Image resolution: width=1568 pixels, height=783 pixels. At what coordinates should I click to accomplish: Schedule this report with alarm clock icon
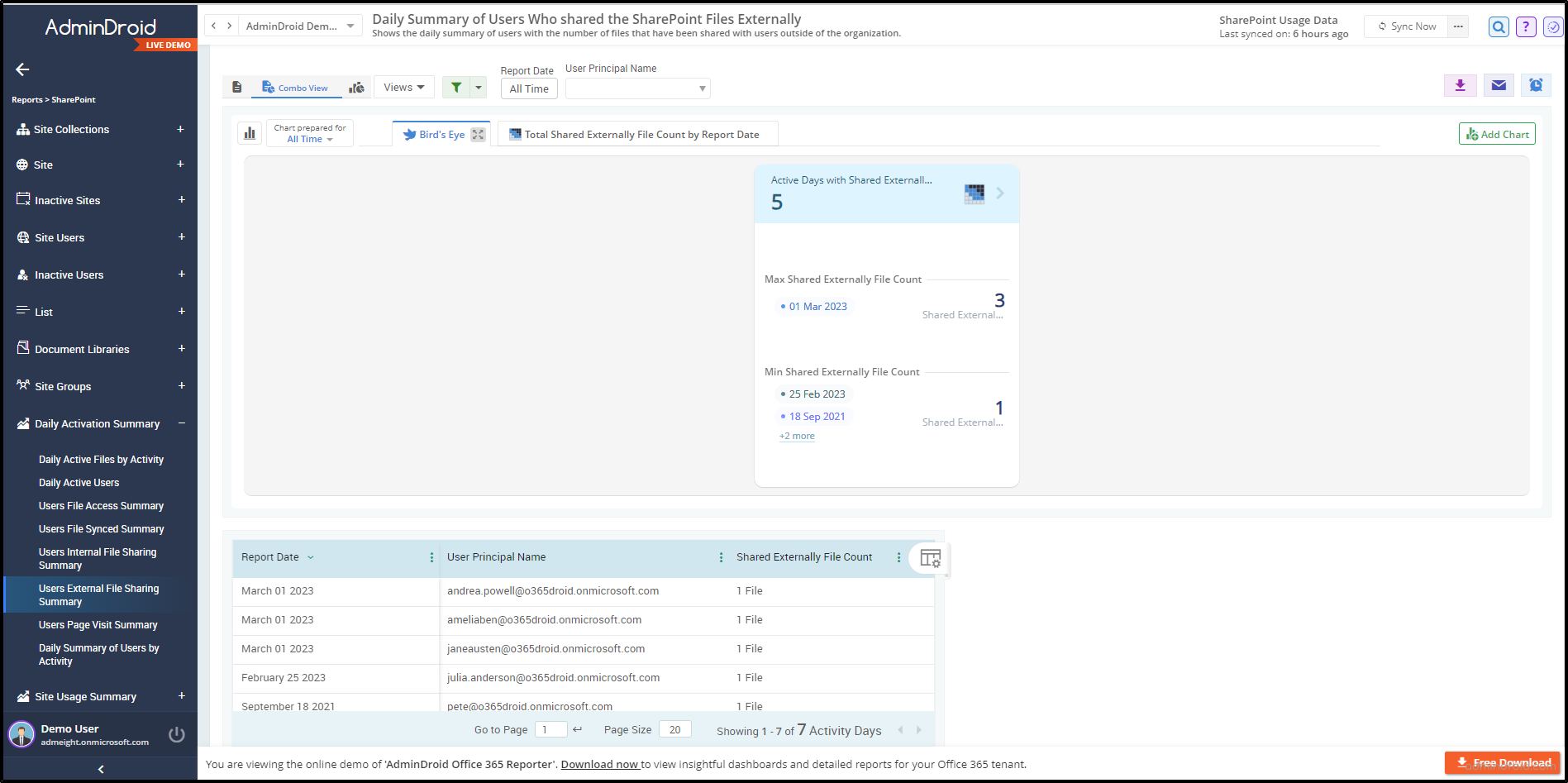point(1536,85)
